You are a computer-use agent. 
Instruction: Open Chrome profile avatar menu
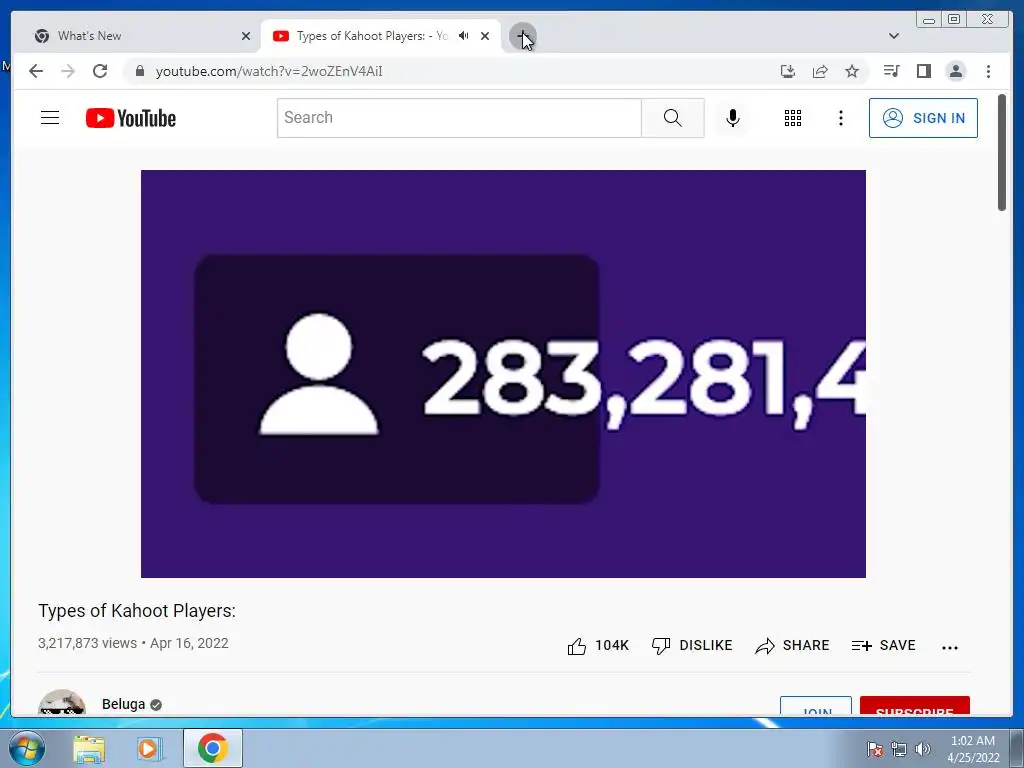[x=955, y=71]
